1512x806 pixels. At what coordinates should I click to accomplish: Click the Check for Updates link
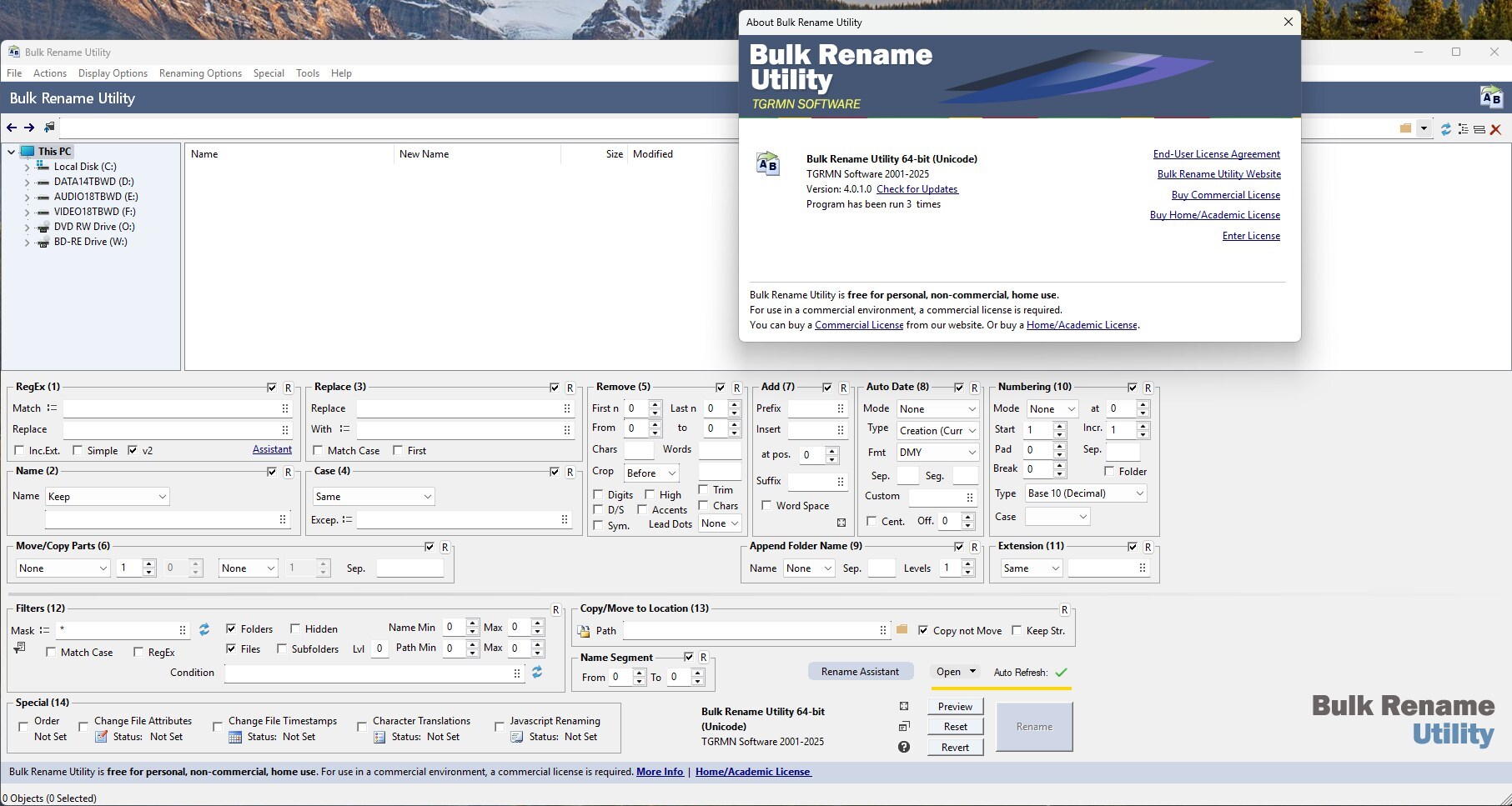917,189
